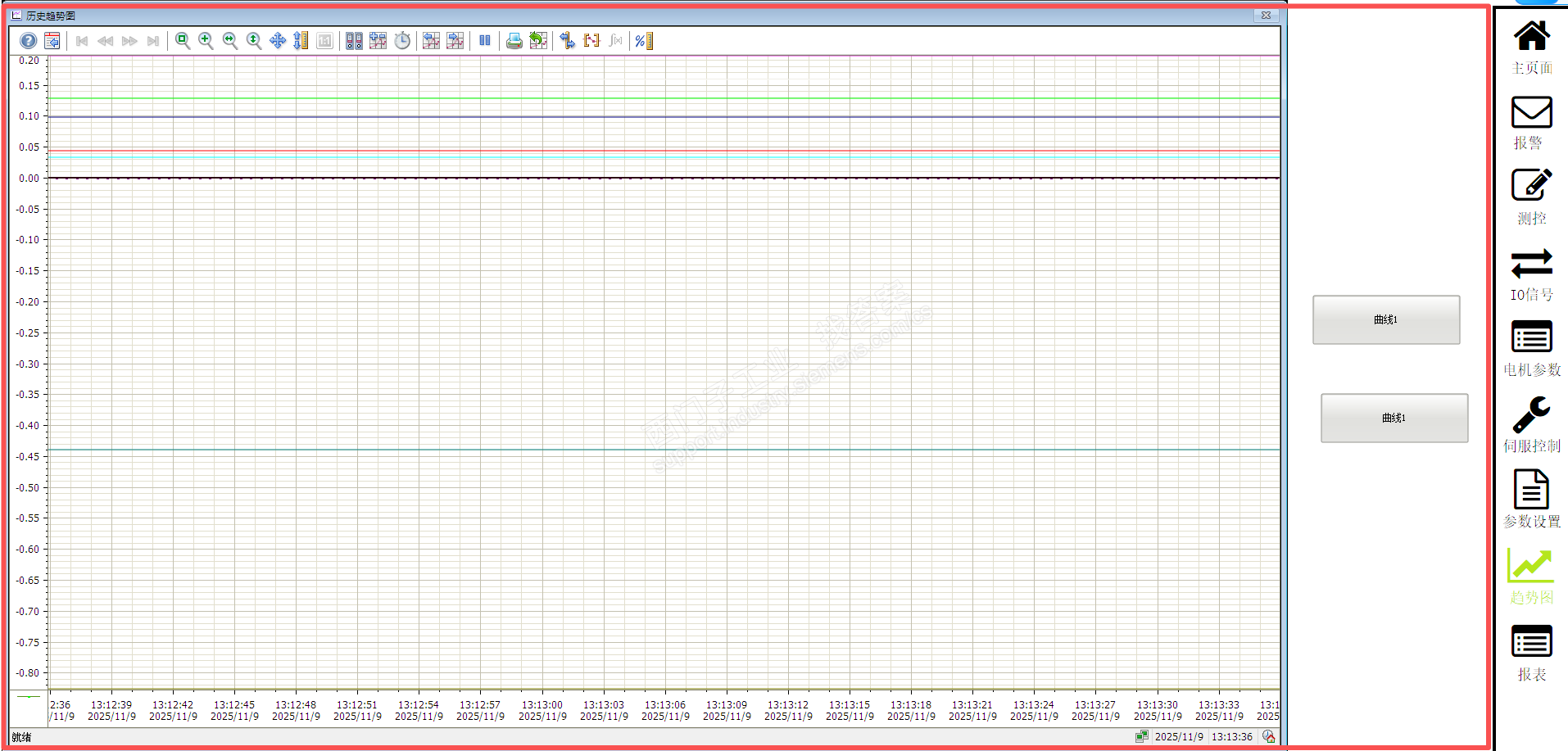Select the define statistics area tool
This screenshot has width=1568, height=751.
point(591,41)
